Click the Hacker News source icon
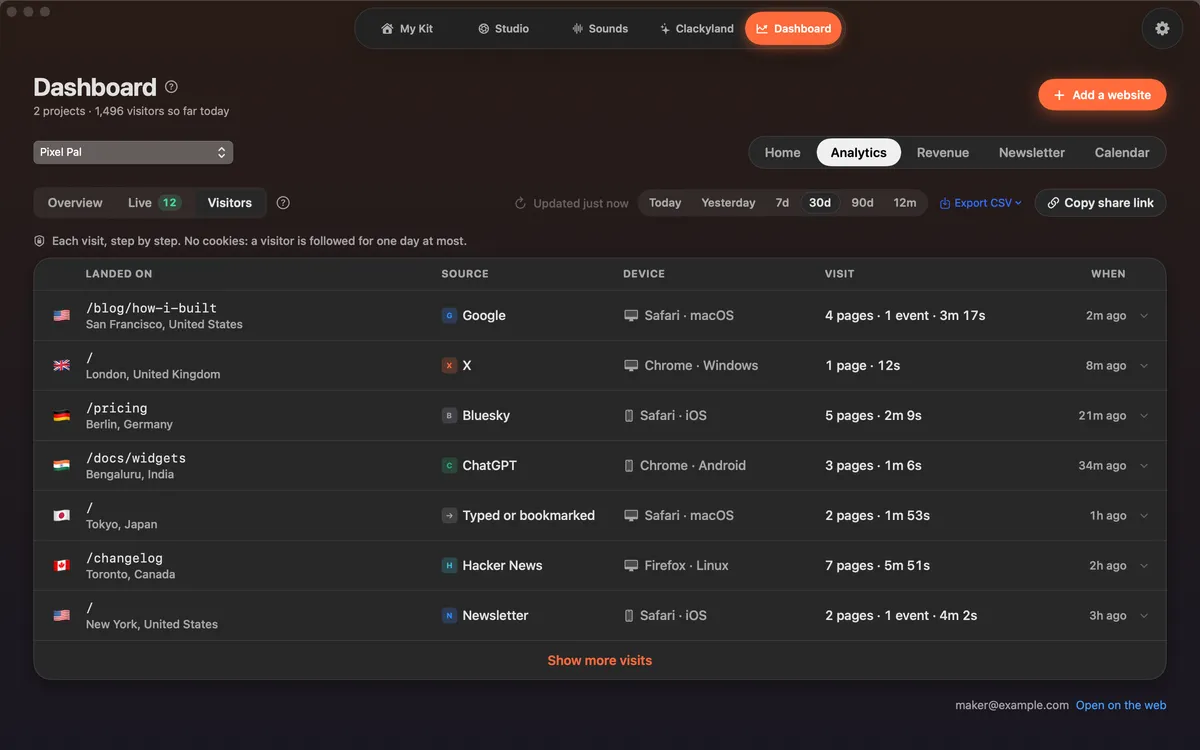Image resolution: width=1200 pixels, height=750 pixels. (449, 566)
